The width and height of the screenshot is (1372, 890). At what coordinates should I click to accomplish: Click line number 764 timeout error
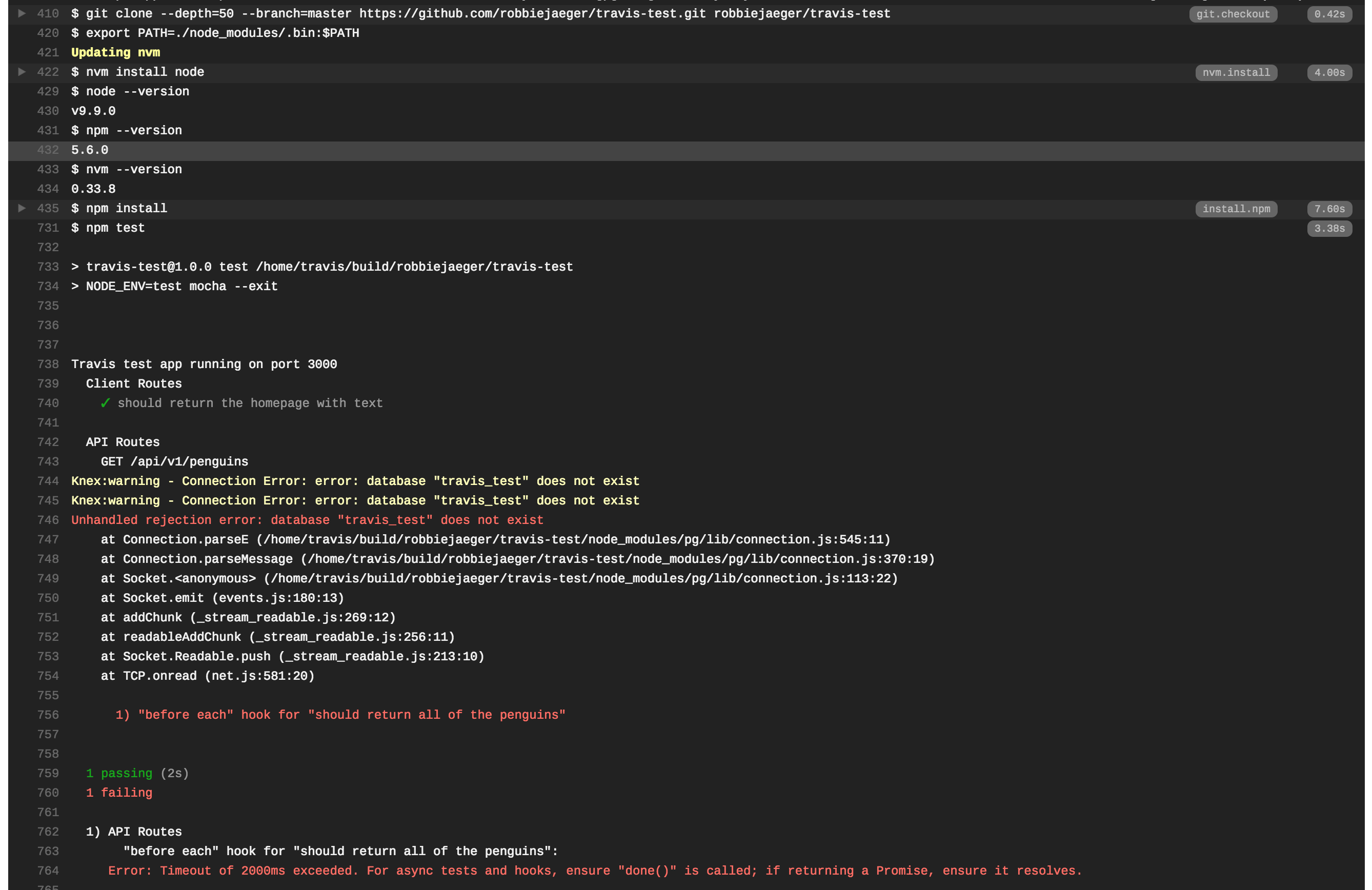(48, 871)
